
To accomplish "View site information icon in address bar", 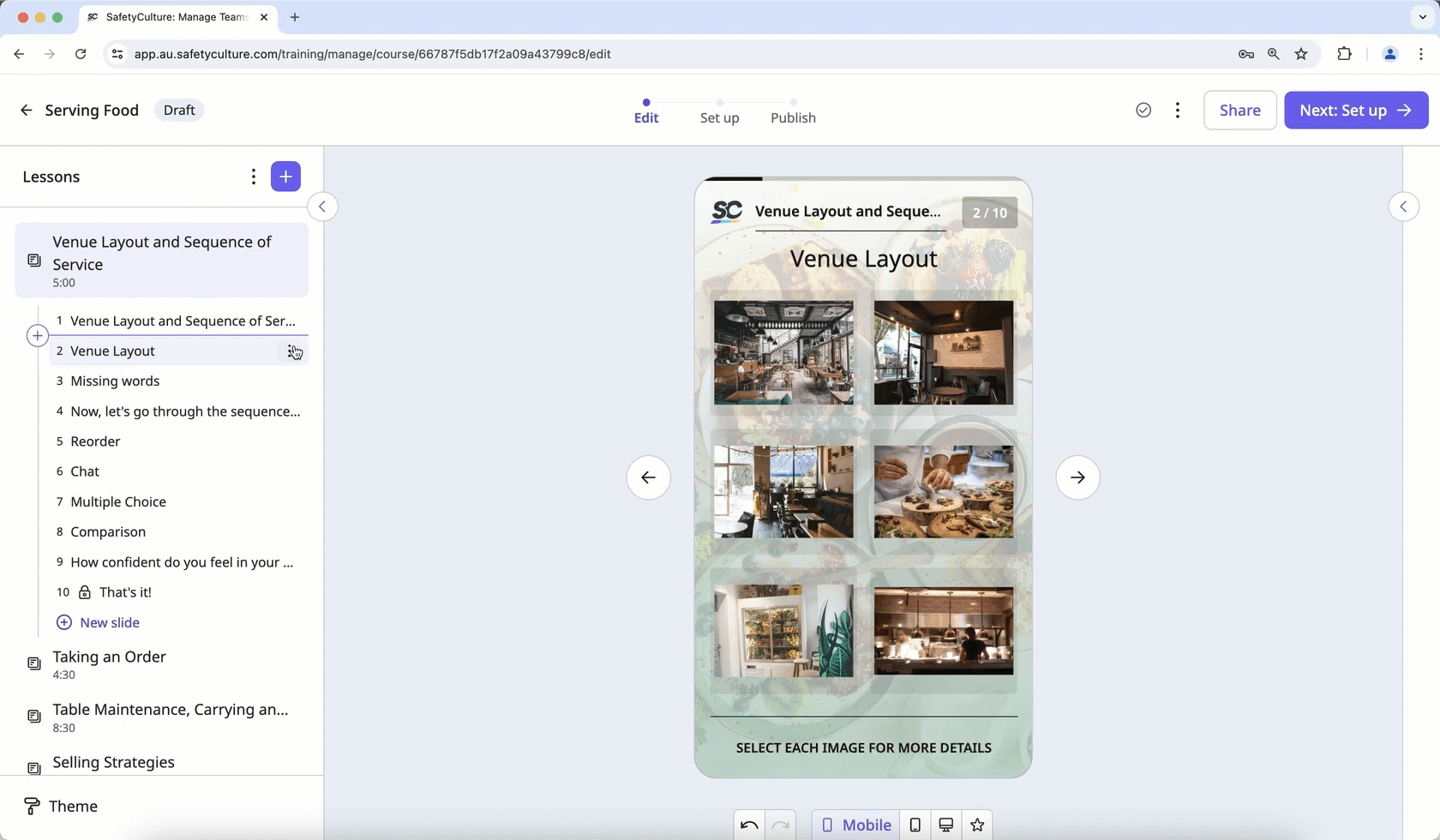I will click(x=117, y=54).
